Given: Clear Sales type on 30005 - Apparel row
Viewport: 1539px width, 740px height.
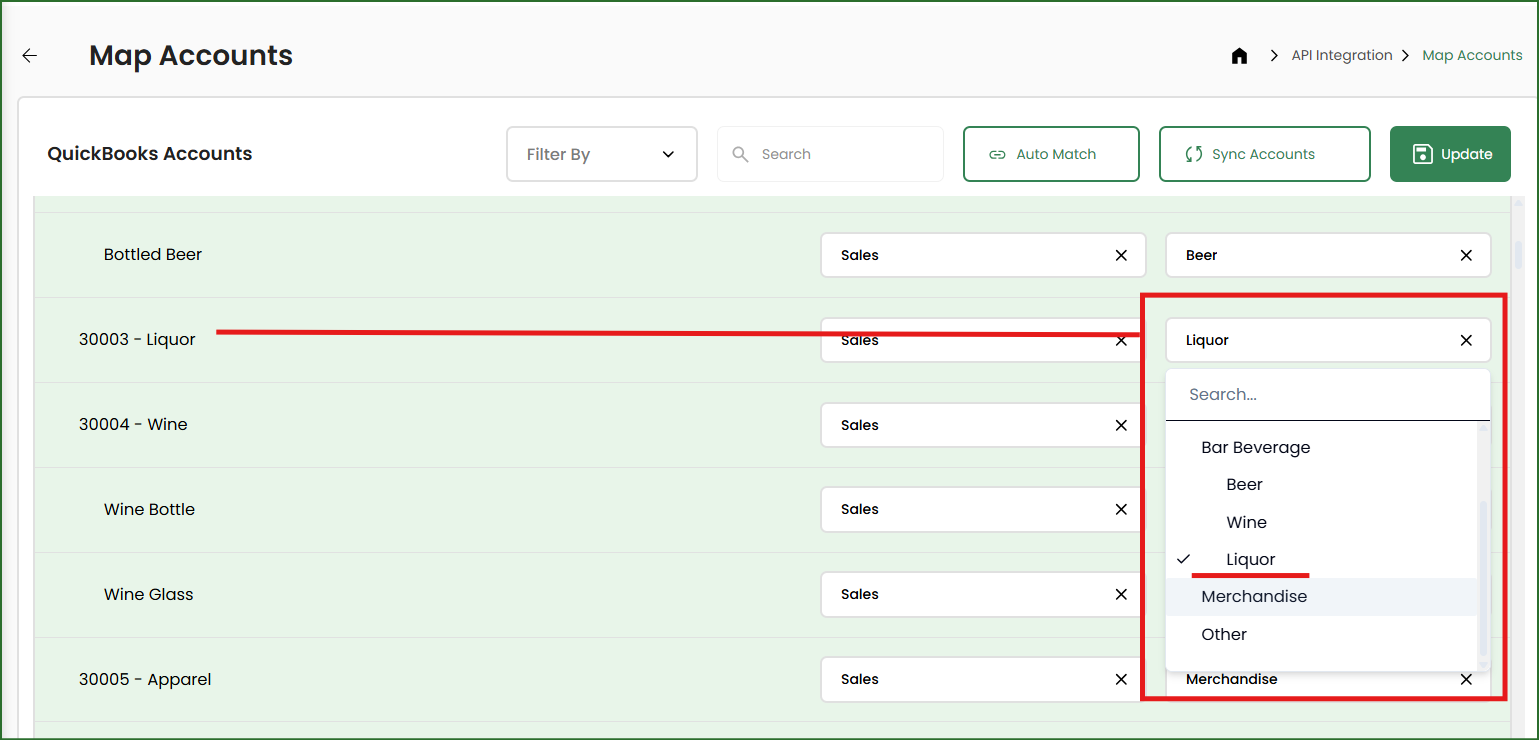Looking at the screenshot, I should [x=1121, y=680].
